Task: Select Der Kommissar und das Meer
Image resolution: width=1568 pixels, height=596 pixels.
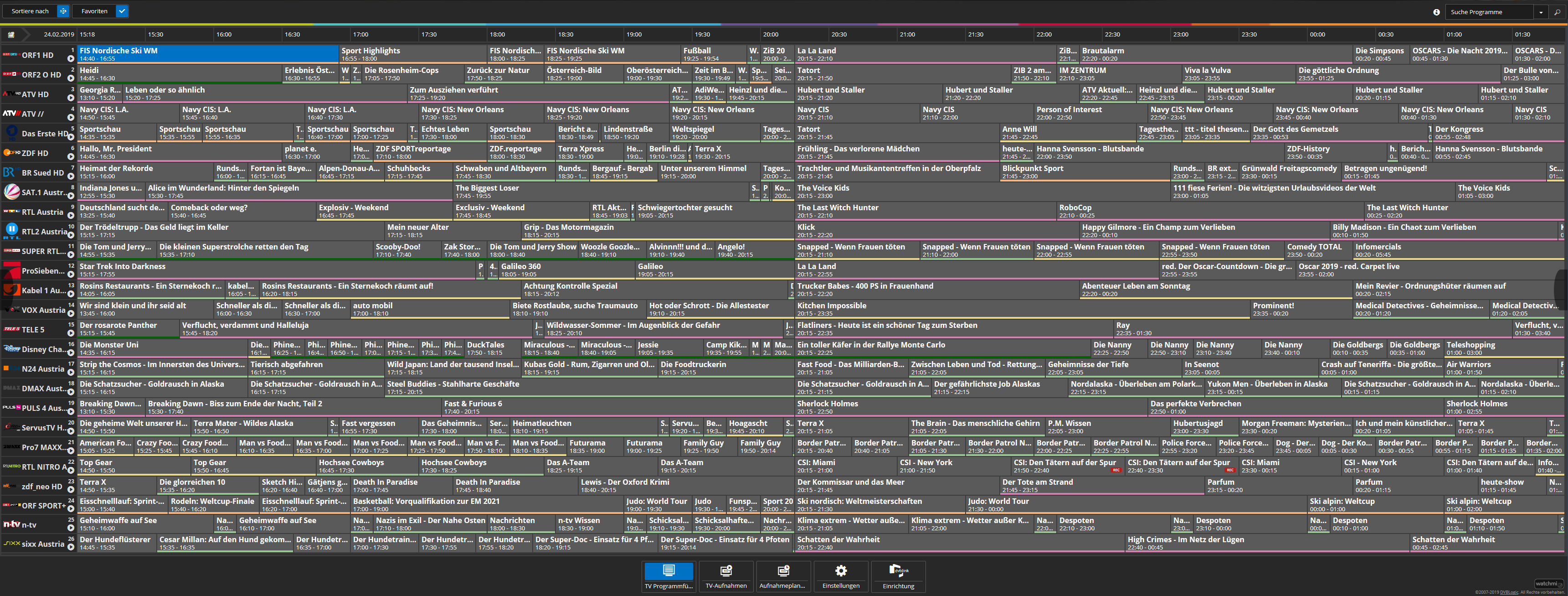Action: [x=897, y=486]
